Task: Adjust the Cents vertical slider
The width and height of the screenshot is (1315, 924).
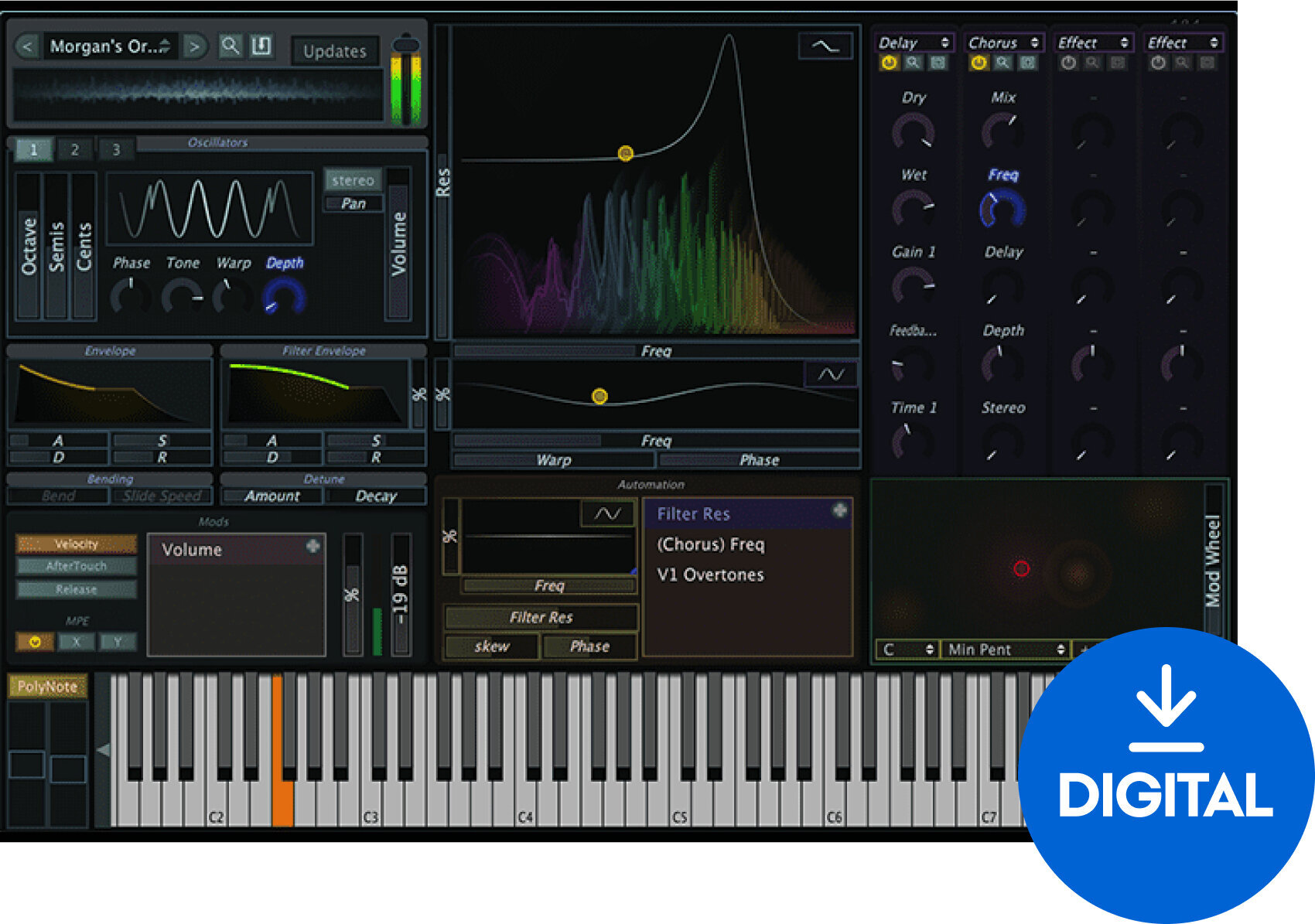Action: [84, 245]
